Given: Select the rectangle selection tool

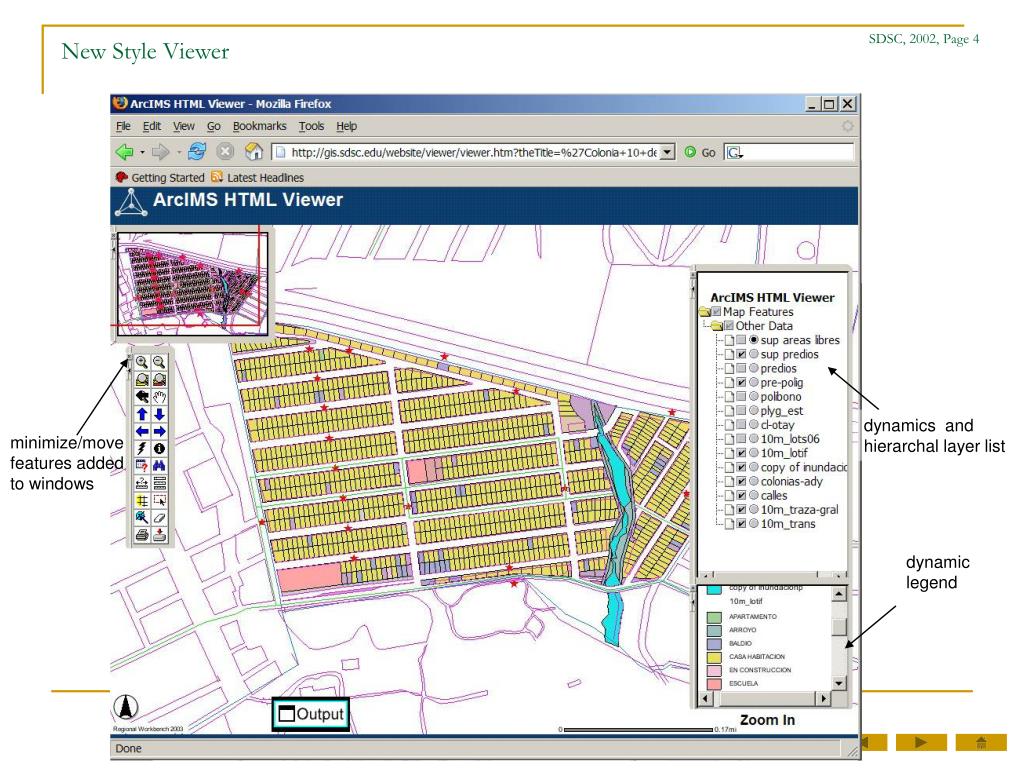Looking at the screenshot, I should 159,500.
